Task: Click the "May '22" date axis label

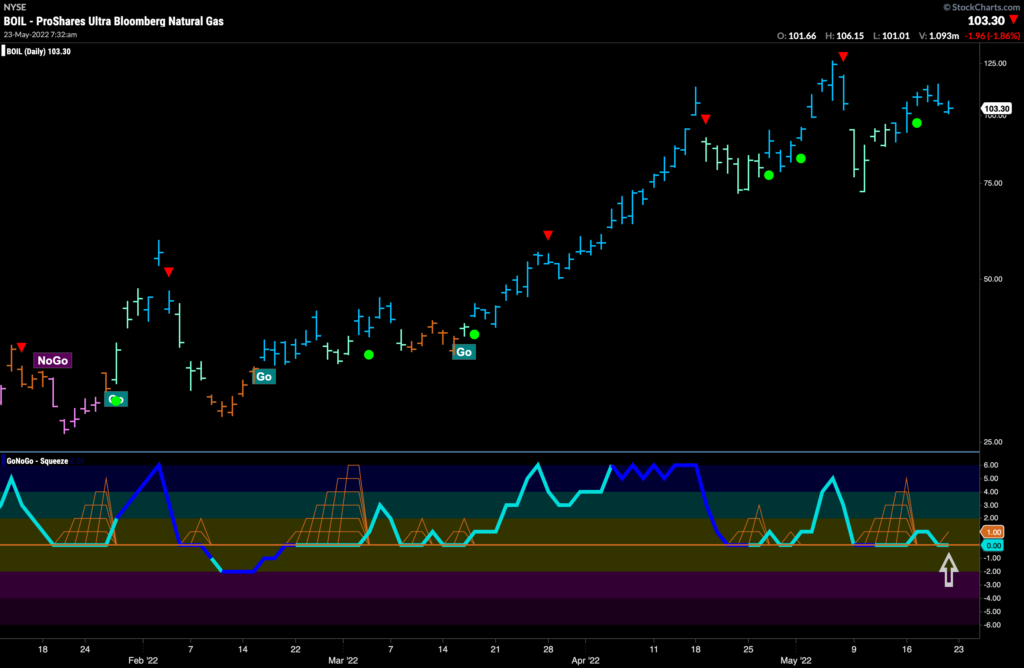Action: click(796, 660)
